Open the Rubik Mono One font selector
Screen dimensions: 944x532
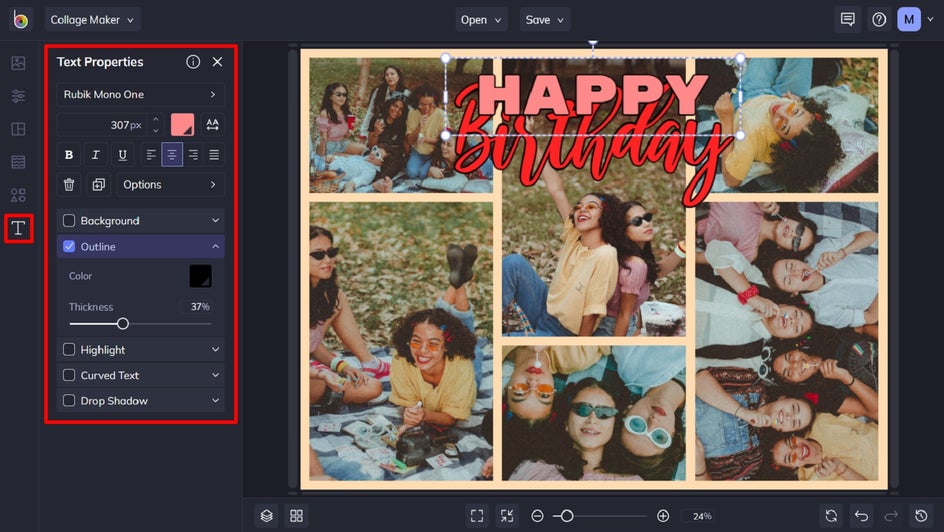click(140, 94)
